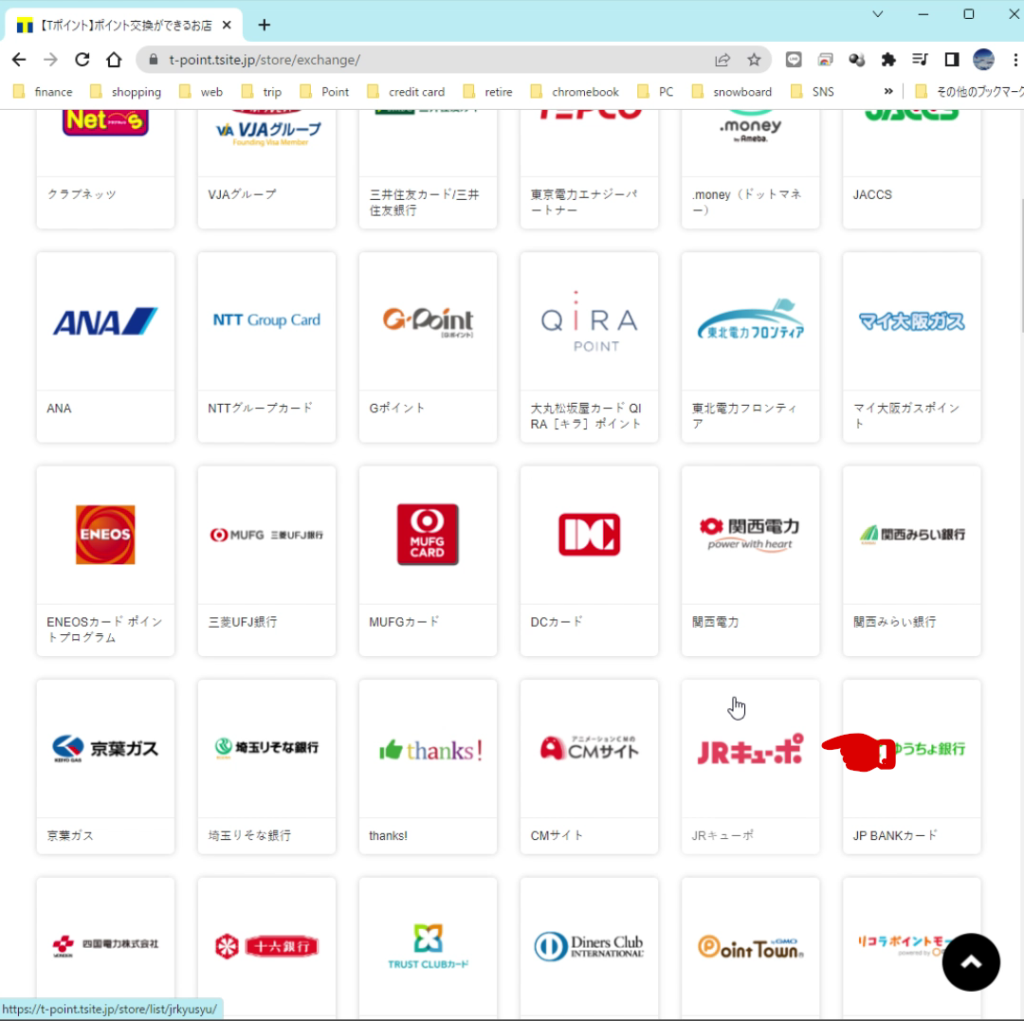Open the 十六銀行 logo
Screen dimensions: 1024x1021
point(266,946)
